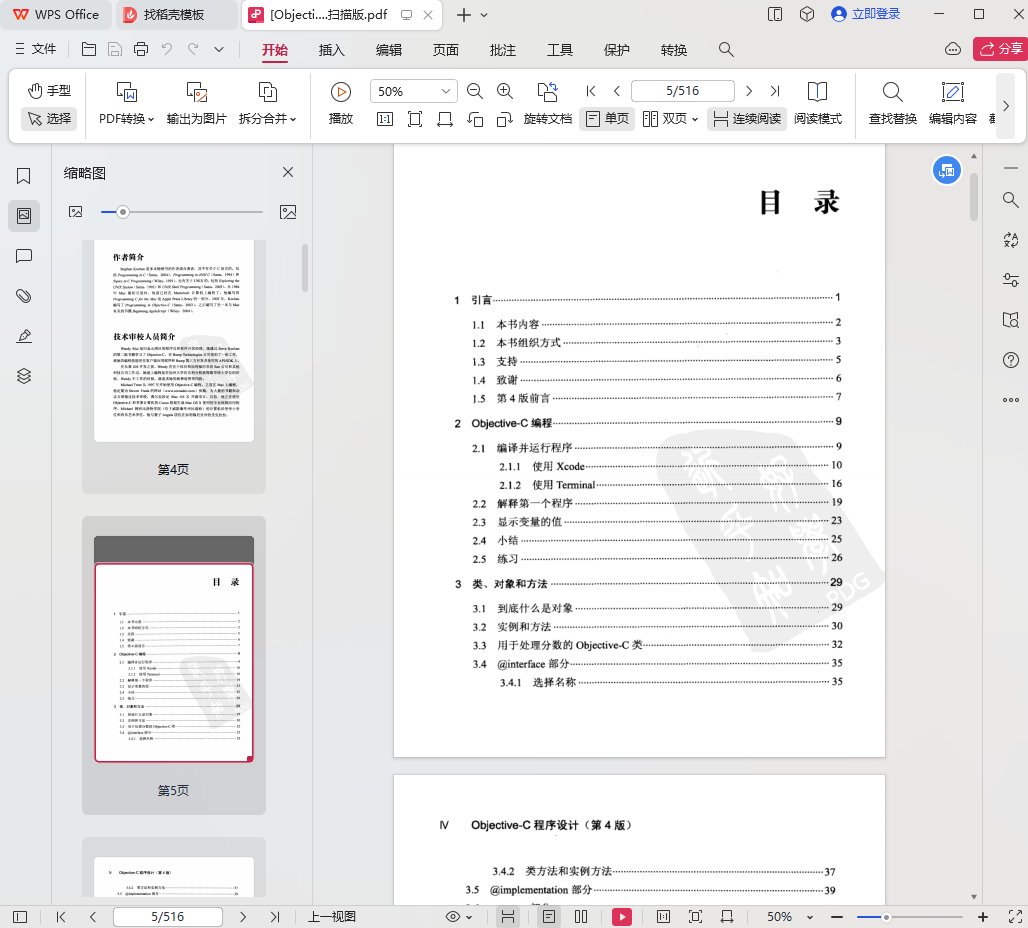Image resolution: width=1028 pixels, height=928 pixels.
Task: Switch to the 插入 ribbon tab
Action: pos(331,50)
